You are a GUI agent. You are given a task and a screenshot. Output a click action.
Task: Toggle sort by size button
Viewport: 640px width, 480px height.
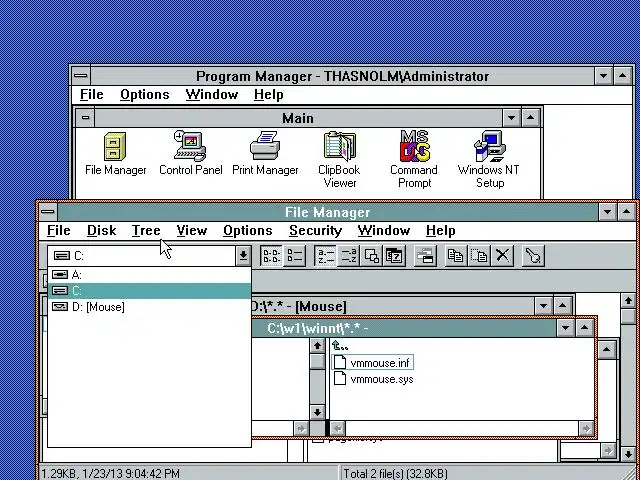click(x=371, y=256)
